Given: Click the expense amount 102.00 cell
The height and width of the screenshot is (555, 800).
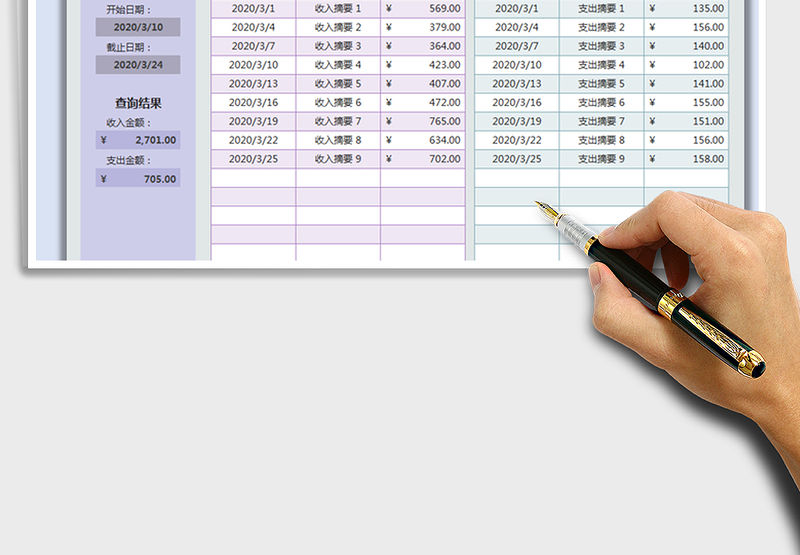Looking at the screenshot, I should [x=686, y=65].
